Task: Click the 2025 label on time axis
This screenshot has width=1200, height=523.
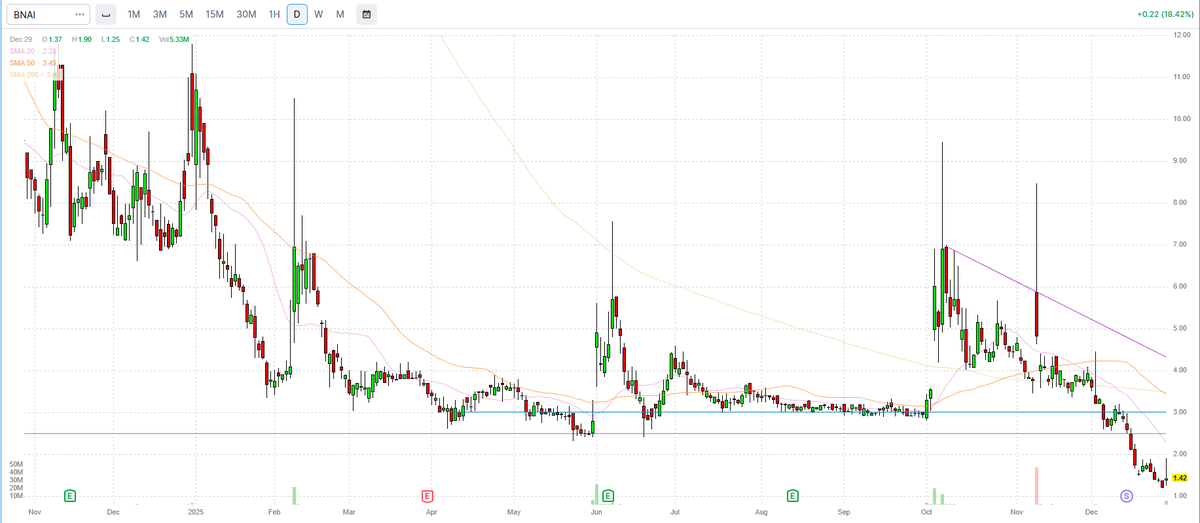Action: pos(195,510)
